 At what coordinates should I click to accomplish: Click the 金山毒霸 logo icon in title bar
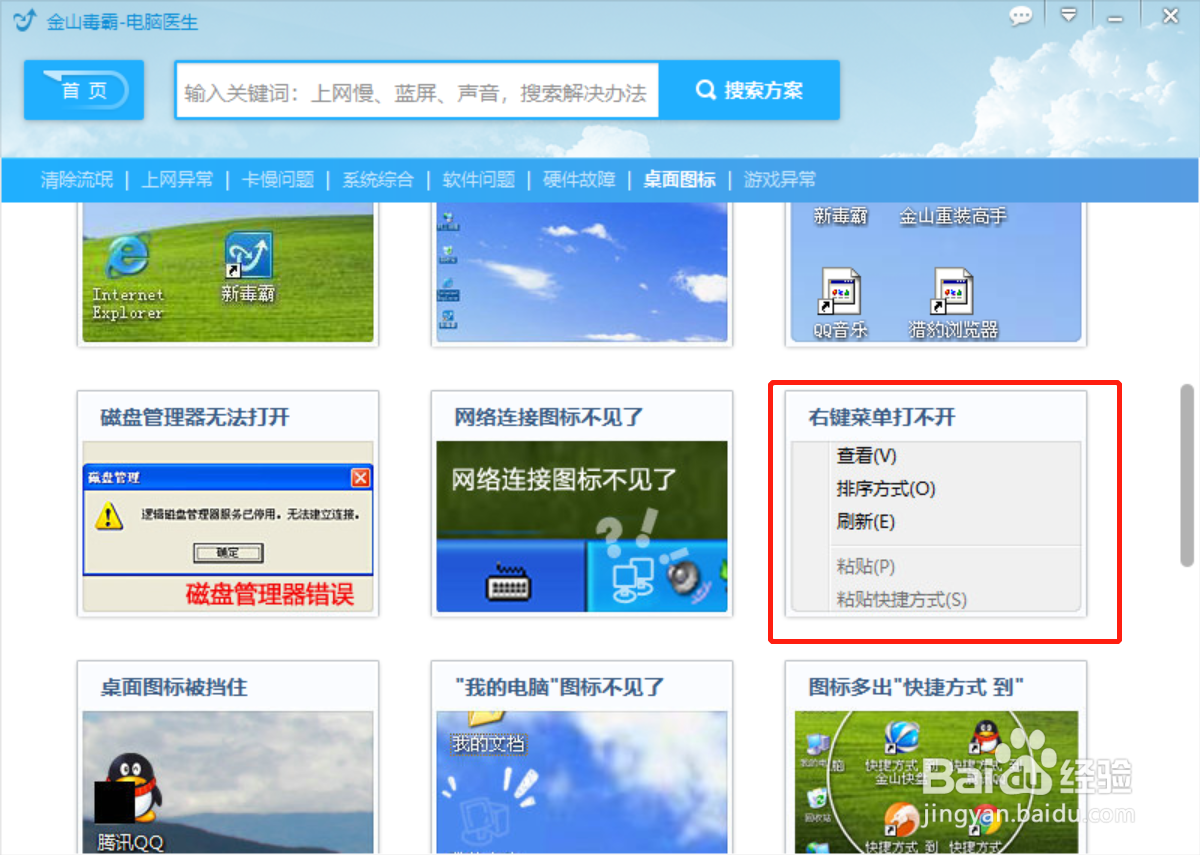24,19
